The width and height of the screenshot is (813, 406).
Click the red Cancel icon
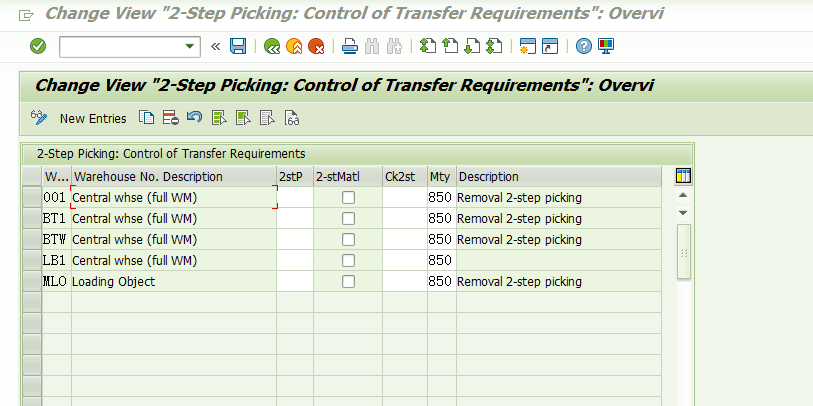(316, 47)
